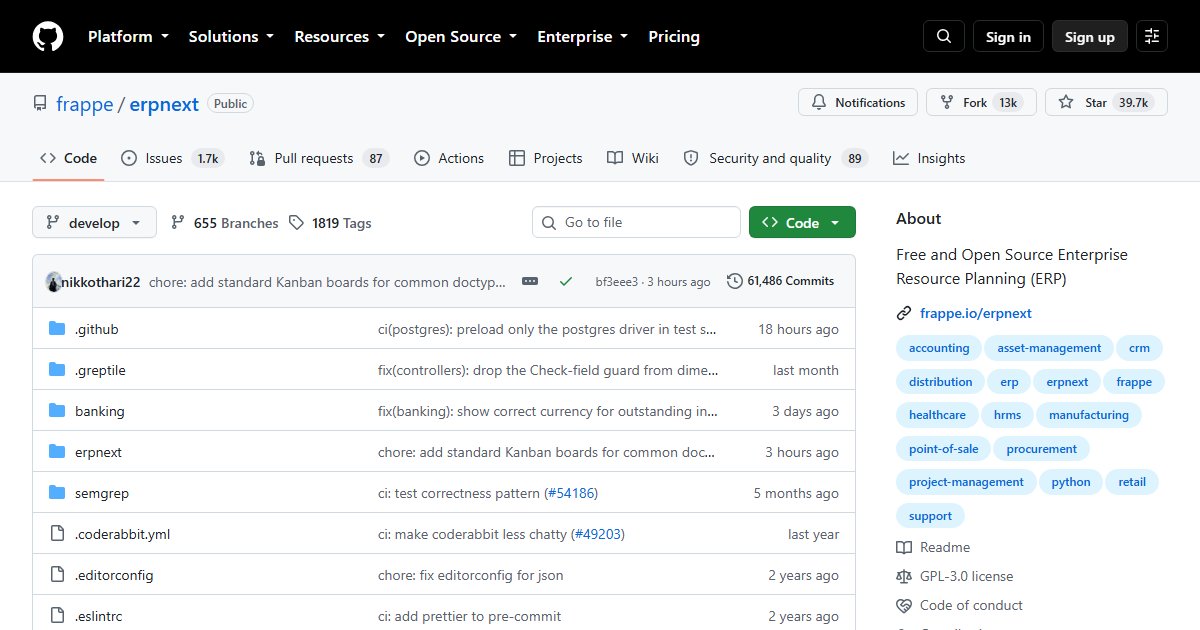Select the python topic tag
The height and width of the screenshot is (630, 1200).
click(x=1071, y=482)
